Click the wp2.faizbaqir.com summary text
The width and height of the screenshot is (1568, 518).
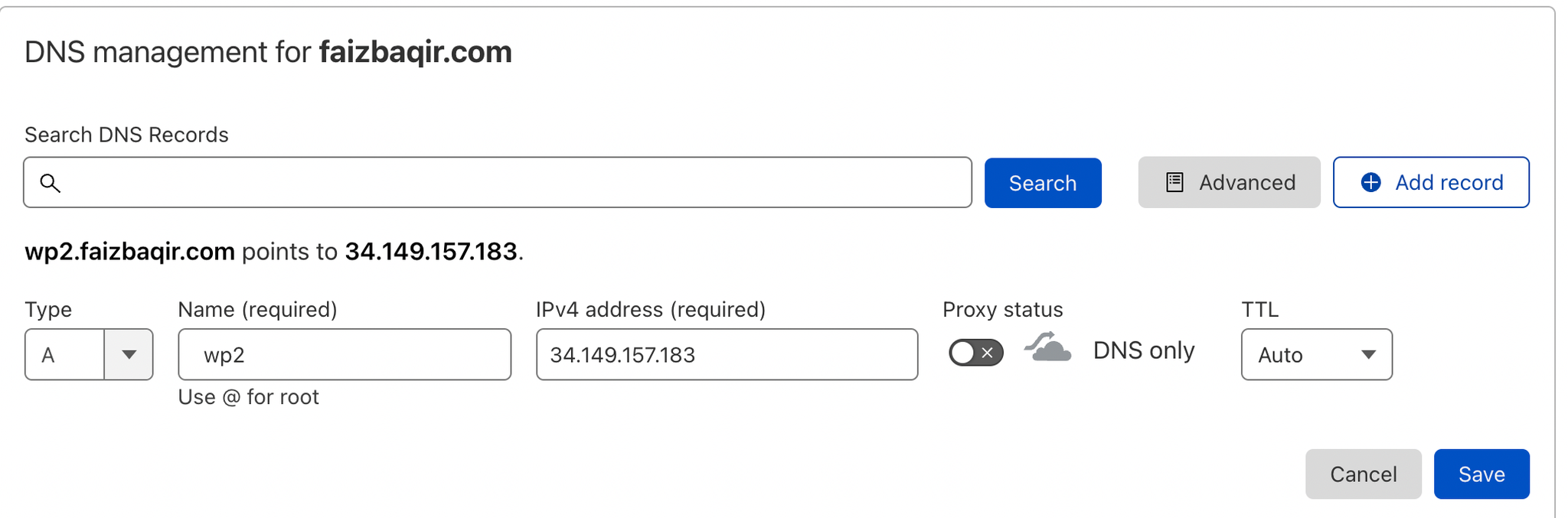coord(129,252)
